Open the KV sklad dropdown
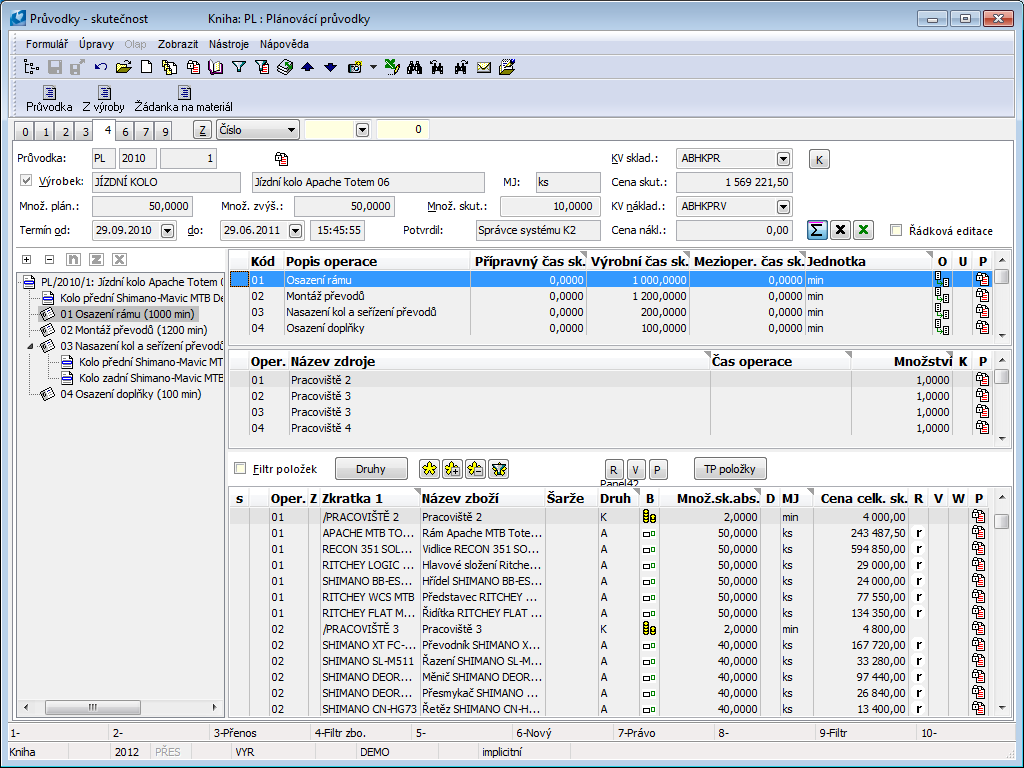 click(x=783, y=158)
